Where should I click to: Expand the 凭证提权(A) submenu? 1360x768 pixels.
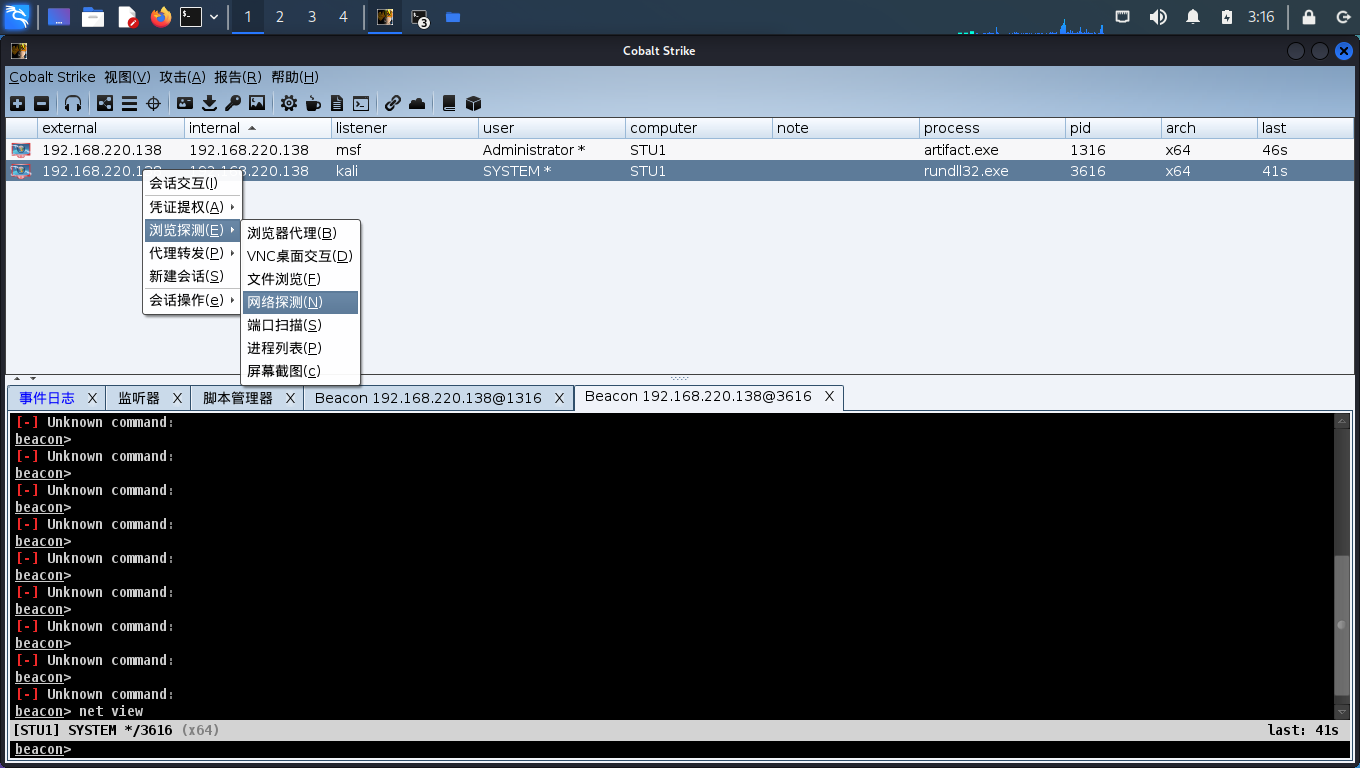pyautogui.click(x=193, y=207)
